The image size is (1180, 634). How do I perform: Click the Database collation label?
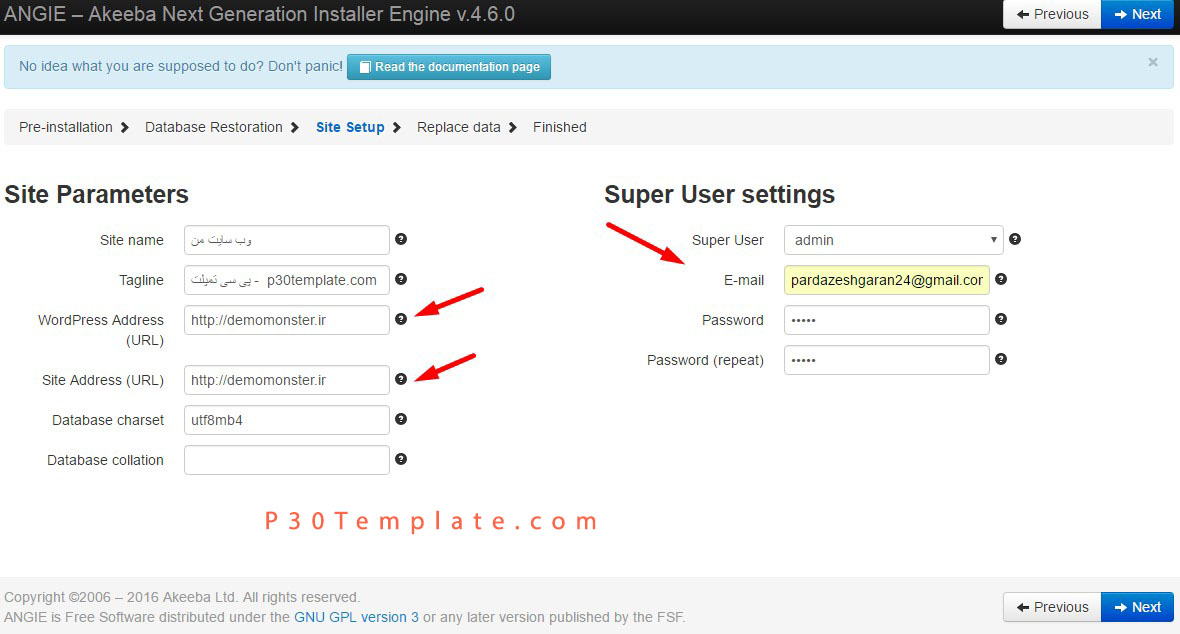point(105,460)
